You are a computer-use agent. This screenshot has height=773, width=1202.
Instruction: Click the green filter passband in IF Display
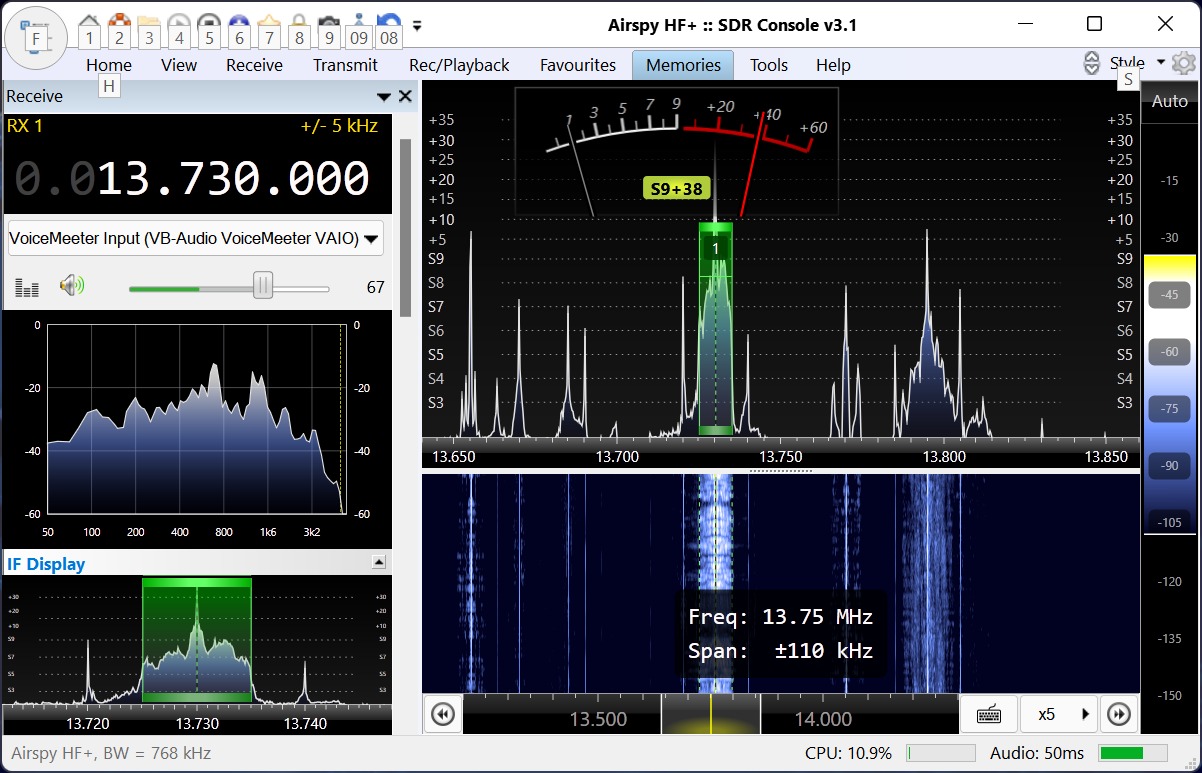point(197,639)
